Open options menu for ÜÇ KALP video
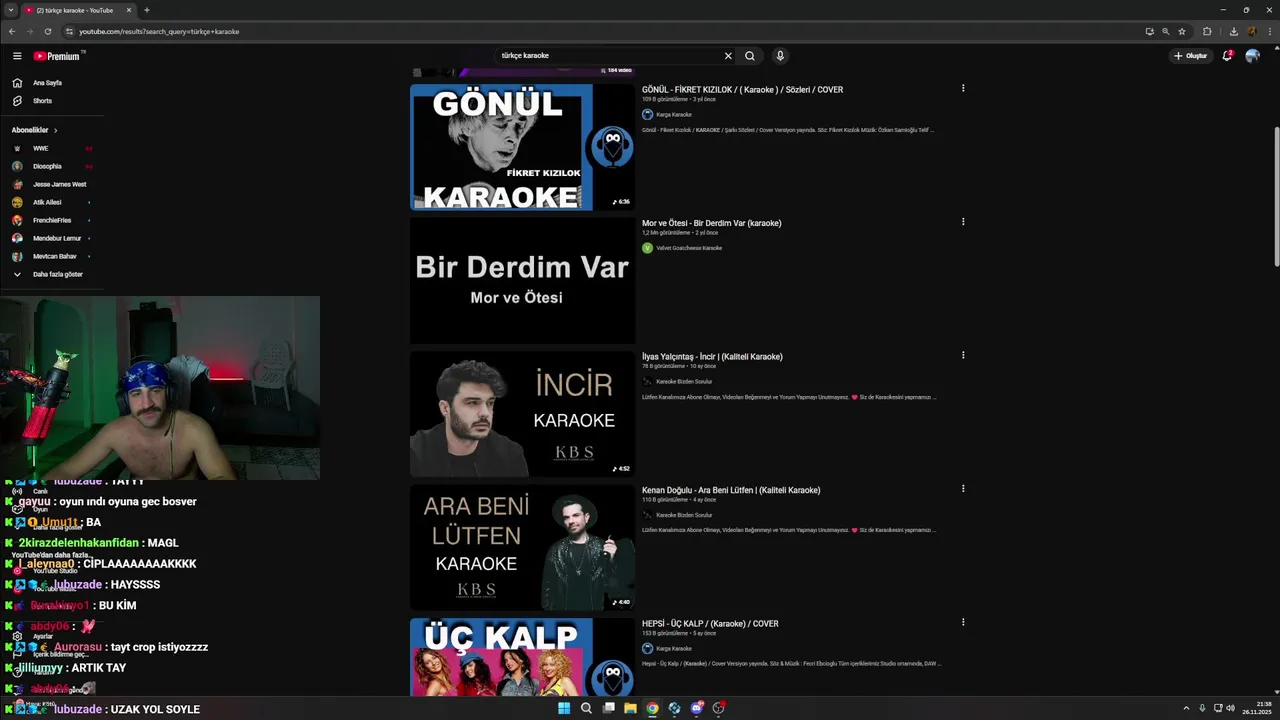Screen dimensions: 1280x720 (963, 622)
